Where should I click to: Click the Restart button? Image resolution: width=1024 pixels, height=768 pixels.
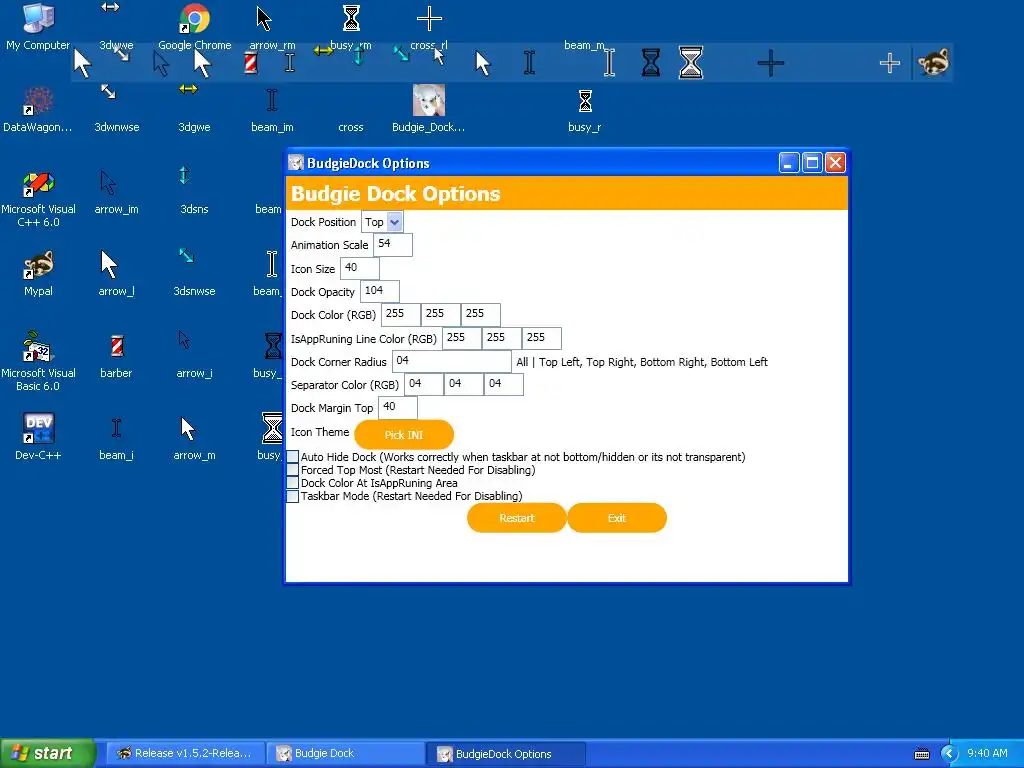pos(517,519)
